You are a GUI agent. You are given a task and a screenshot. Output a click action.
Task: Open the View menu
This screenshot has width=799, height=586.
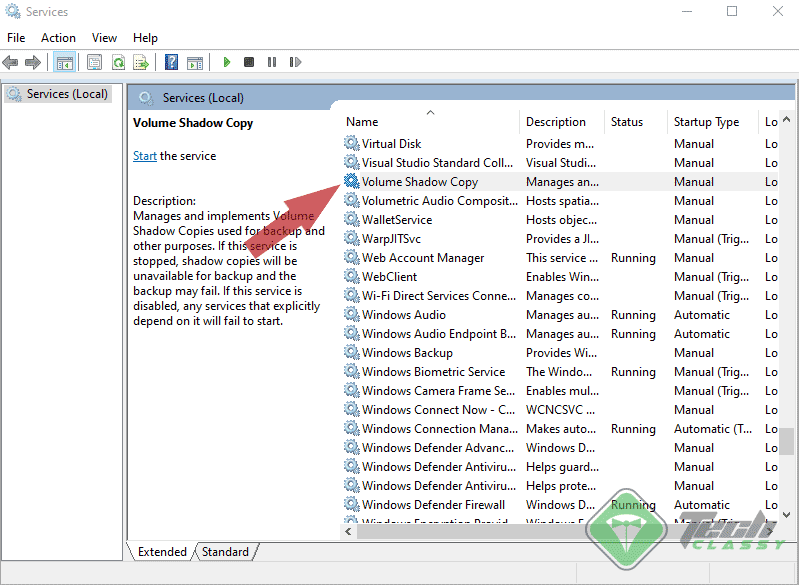tap(104, 38)
